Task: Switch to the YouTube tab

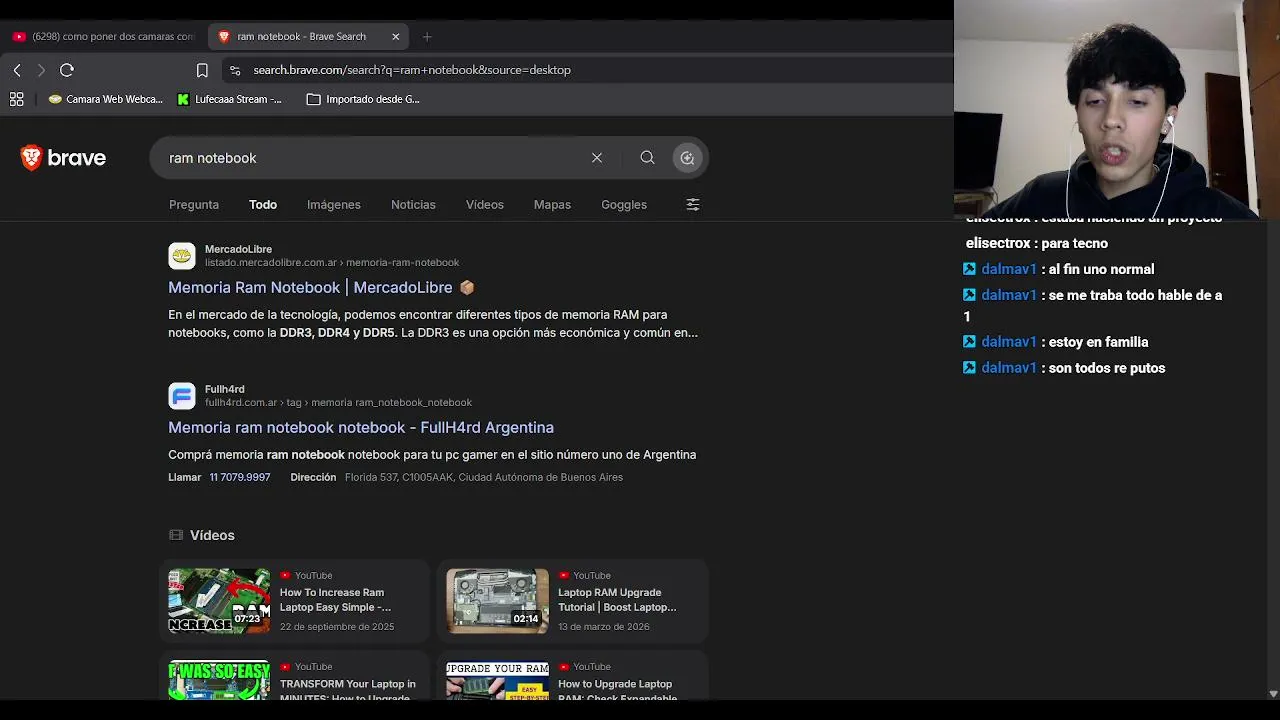Action: pyautogui.click(x=103, y=37)
